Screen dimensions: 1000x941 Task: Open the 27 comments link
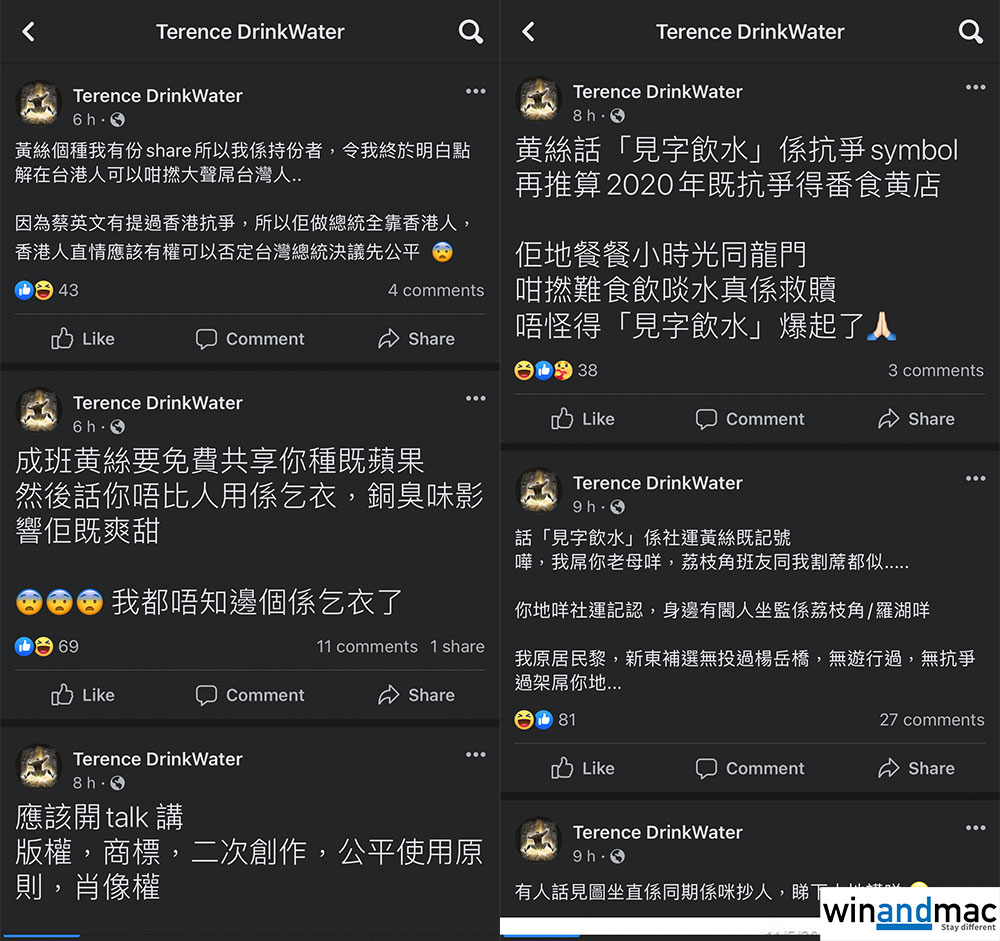tap(932, 720)
